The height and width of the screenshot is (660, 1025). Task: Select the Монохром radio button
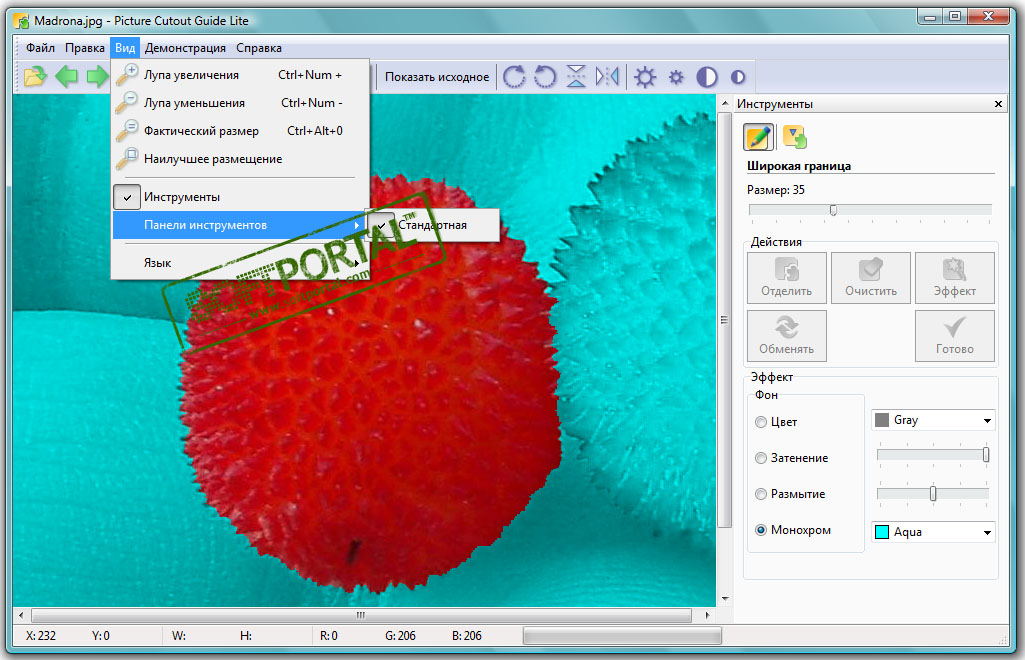pyautogui.click(x=761, y=530)
